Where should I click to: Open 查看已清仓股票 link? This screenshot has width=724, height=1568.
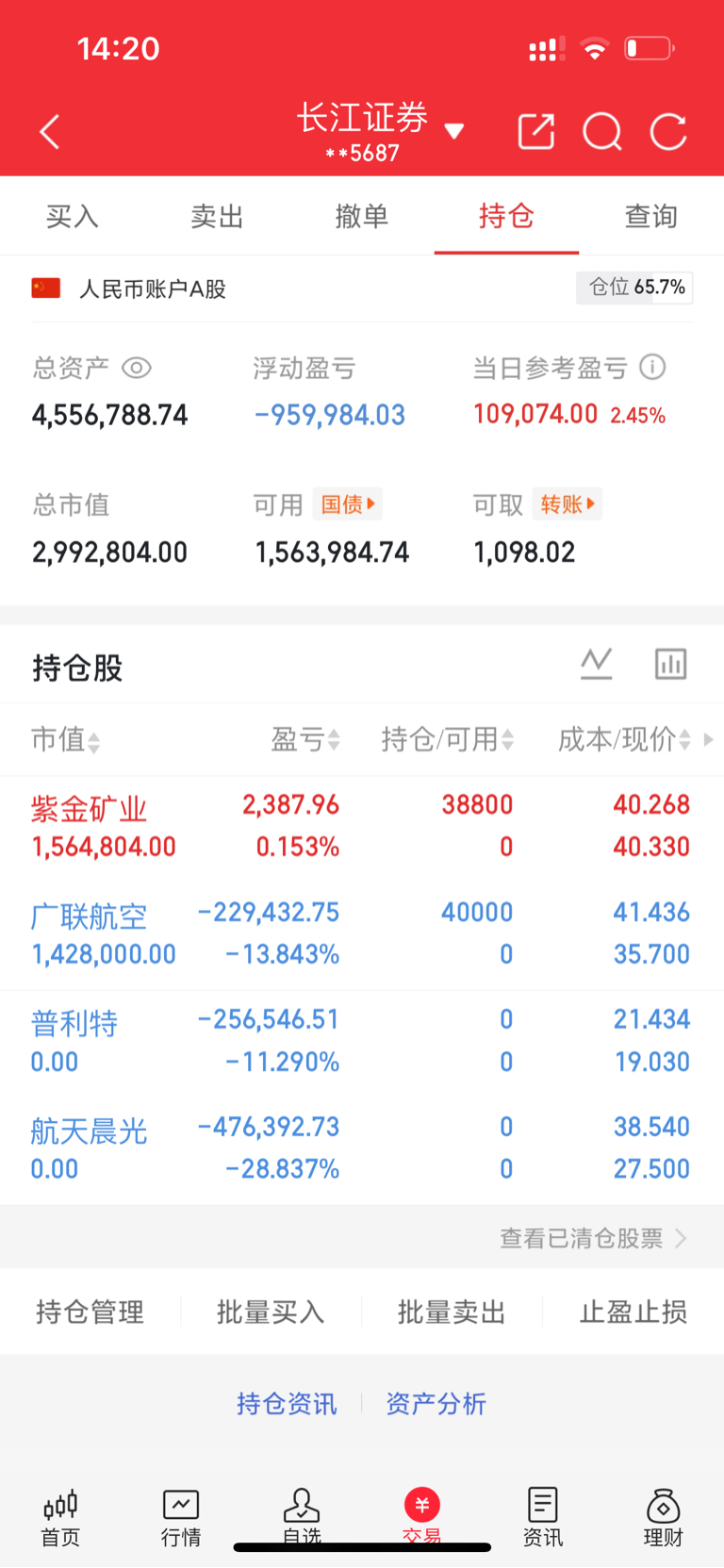point(593,1238)
